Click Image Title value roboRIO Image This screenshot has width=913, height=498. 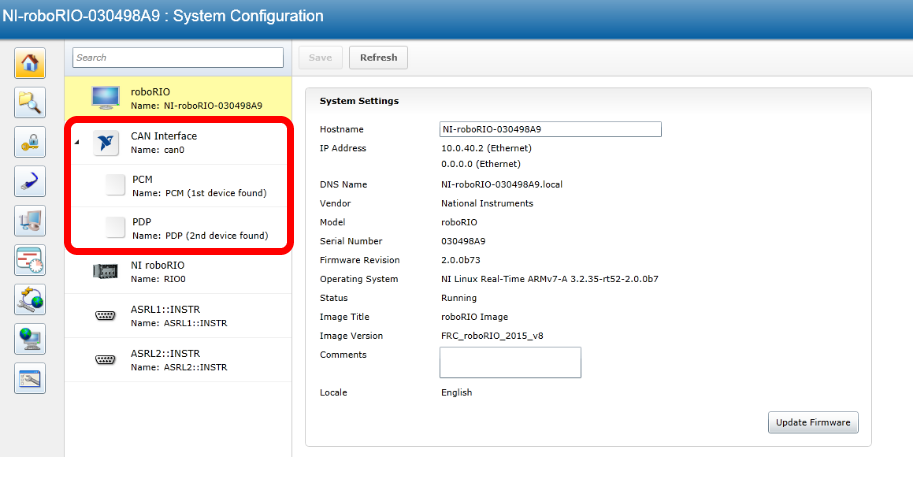[475, 317]
